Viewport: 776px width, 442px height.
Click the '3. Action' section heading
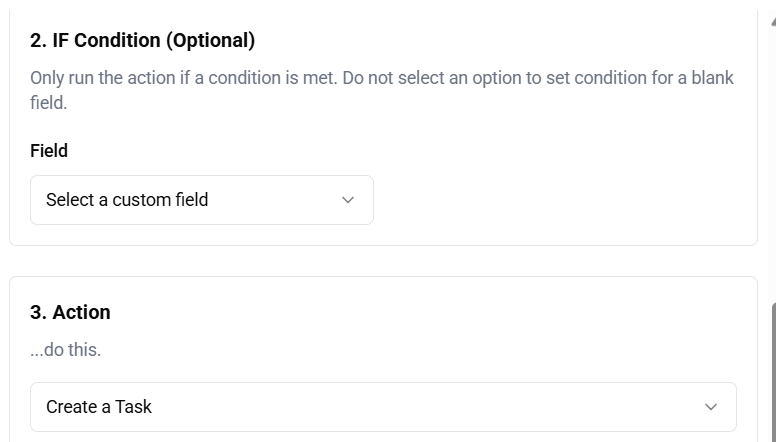tap(70, 312)
